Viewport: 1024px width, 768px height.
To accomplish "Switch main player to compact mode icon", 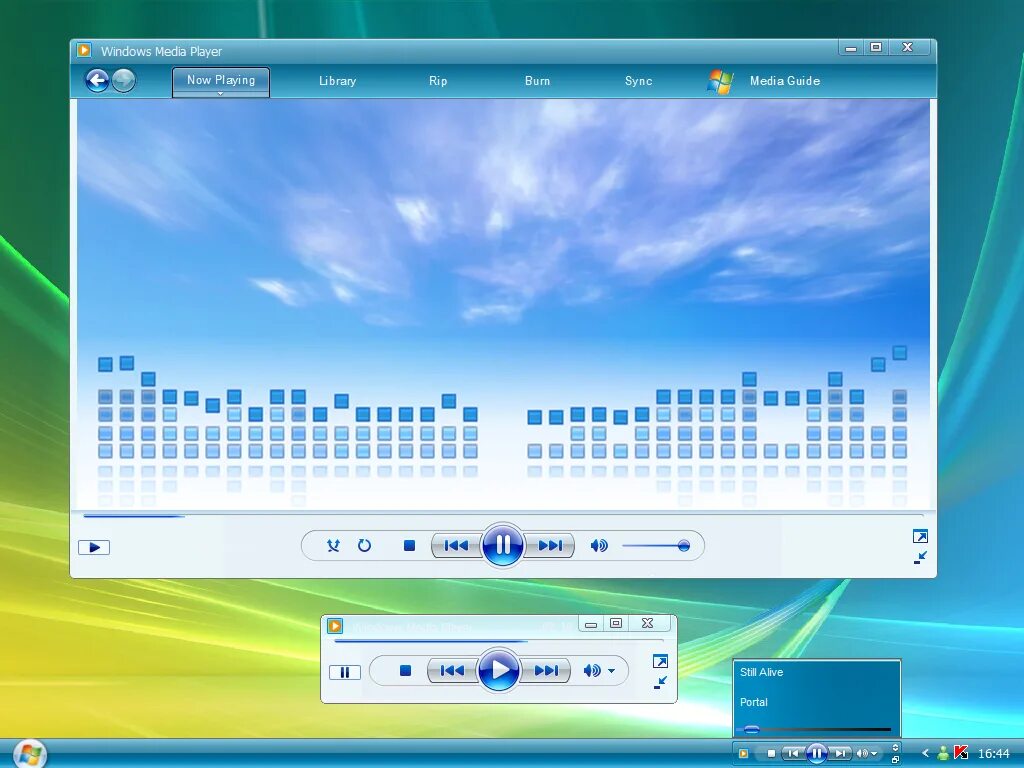I will tap(920, 558).
